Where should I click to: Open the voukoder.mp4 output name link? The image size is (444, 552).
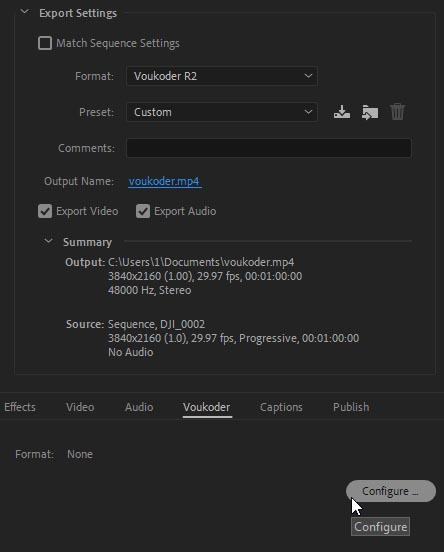click(x=164, y=181)
